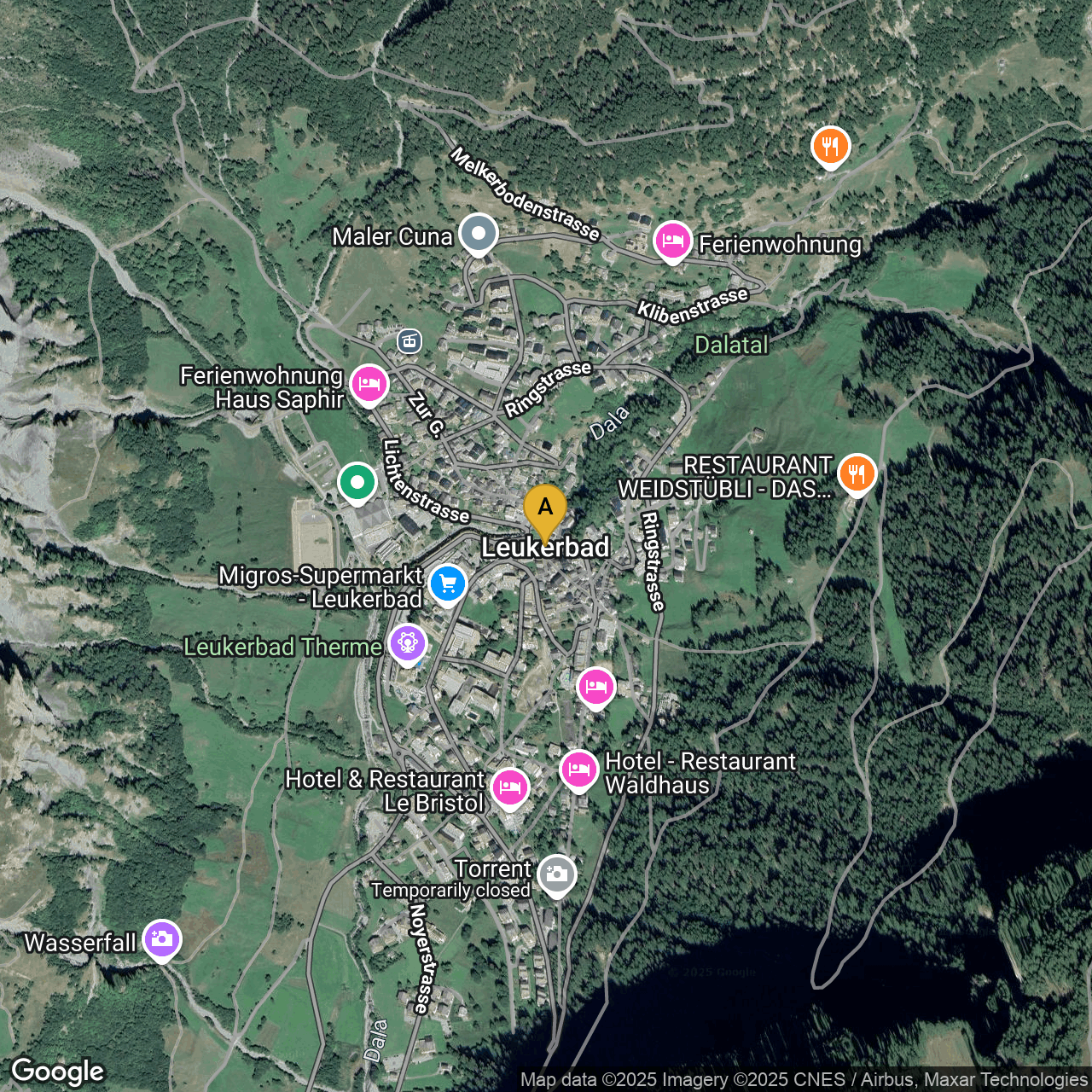Click the Hotel & Restaurant Le Bristol label
The image size is (1092, 1092).
pyautogui.click(x=385, y=791)
